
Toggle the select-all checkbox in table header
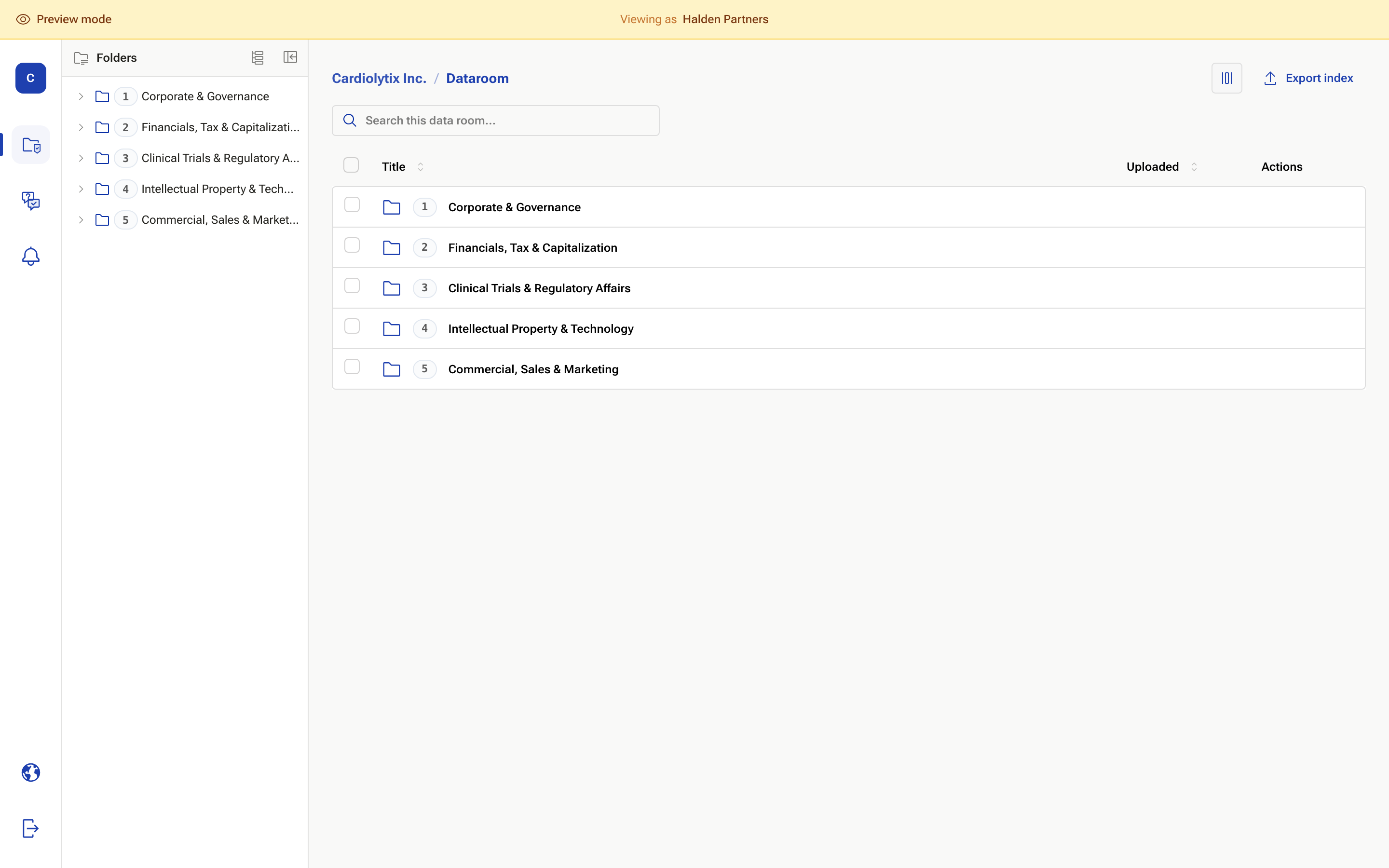point(351,165)
